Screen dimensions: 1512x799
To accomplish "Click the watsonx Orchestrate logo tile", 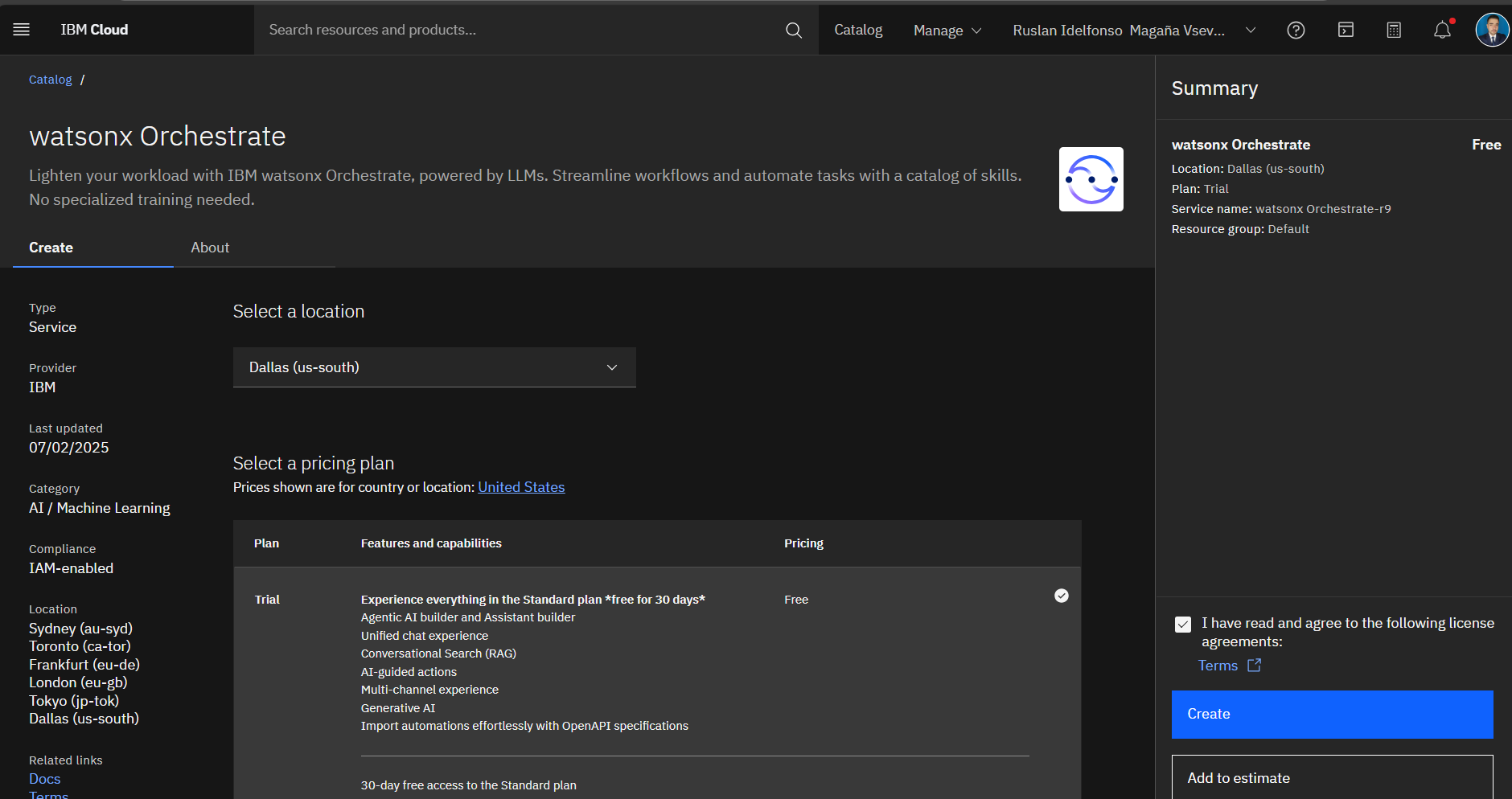I will click(1091, 179).
